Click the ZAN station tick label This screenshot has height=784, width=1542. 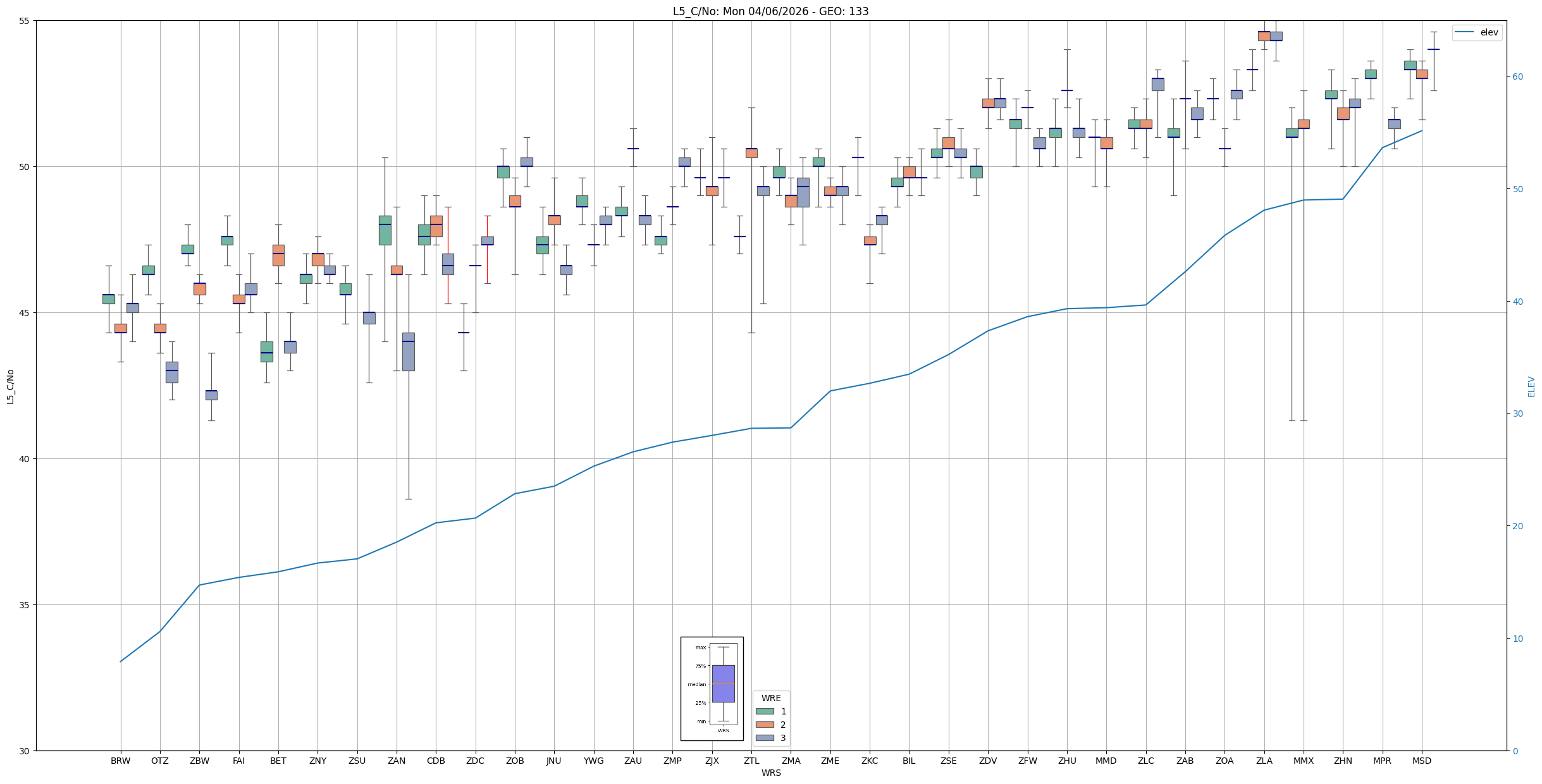(x=397, y=761)
